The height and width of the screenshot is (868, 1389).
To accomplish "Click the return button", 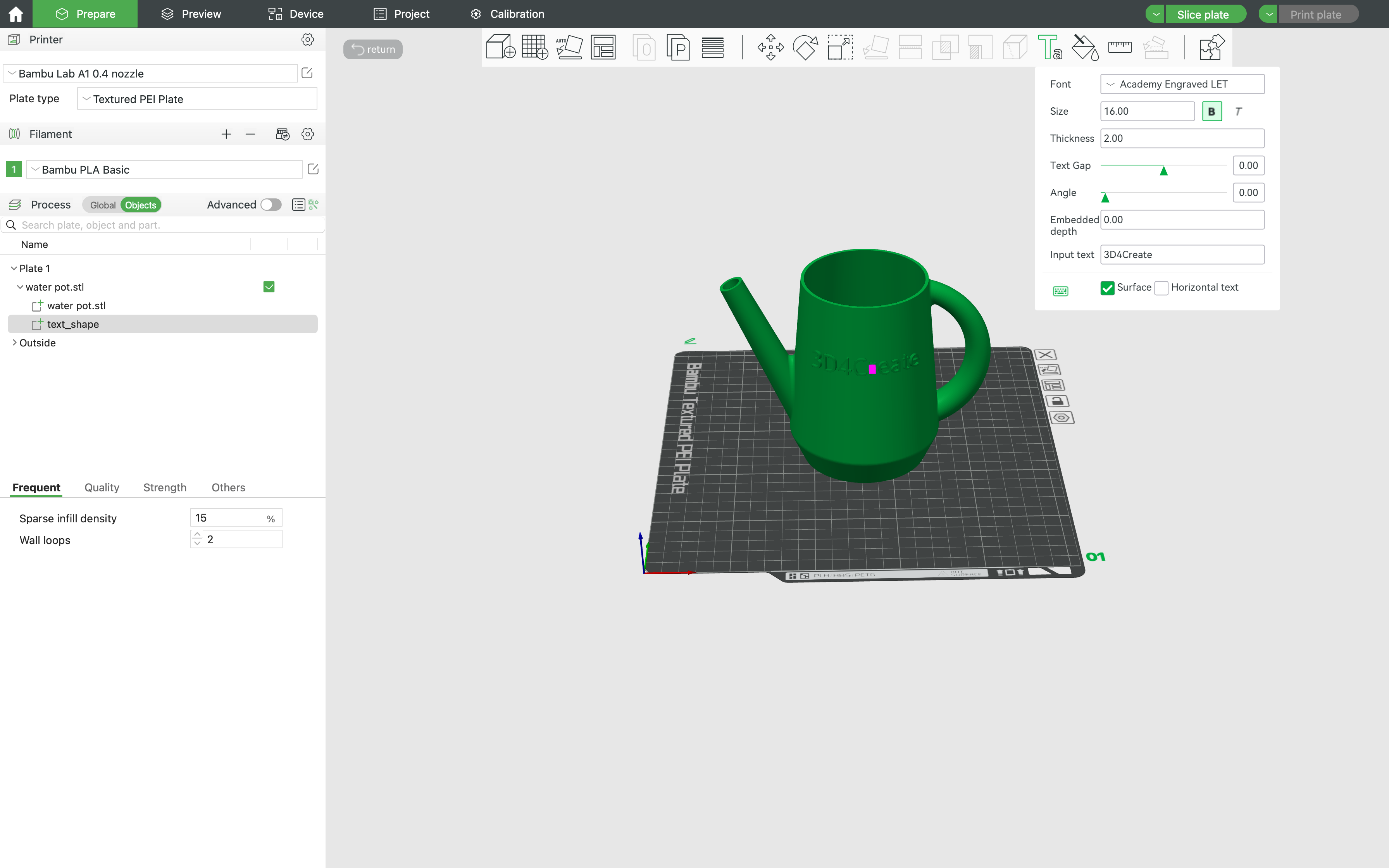I will (x=373, y=49).
